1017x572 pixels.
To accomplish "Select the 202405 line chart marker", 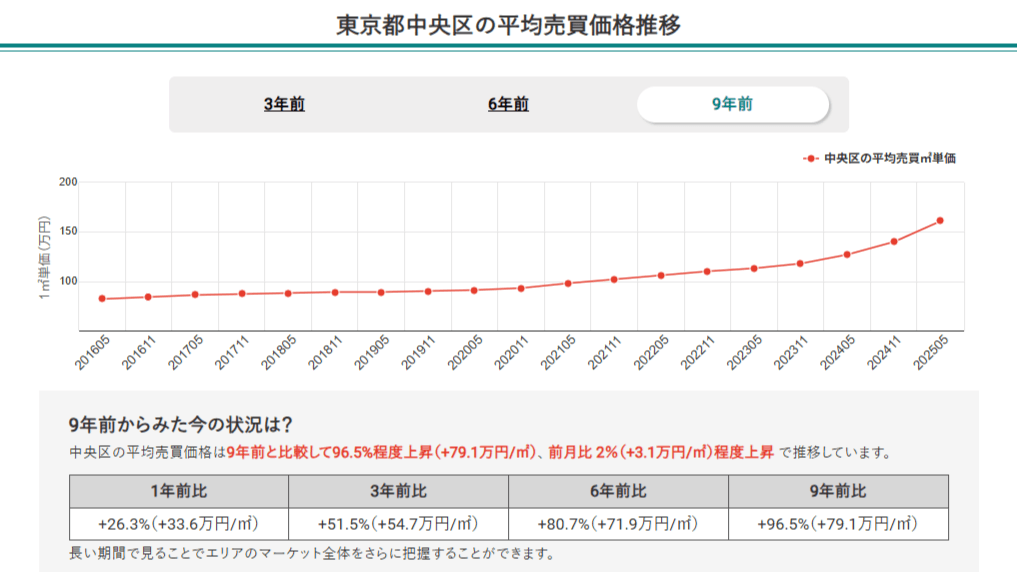I will click(847, 254).
